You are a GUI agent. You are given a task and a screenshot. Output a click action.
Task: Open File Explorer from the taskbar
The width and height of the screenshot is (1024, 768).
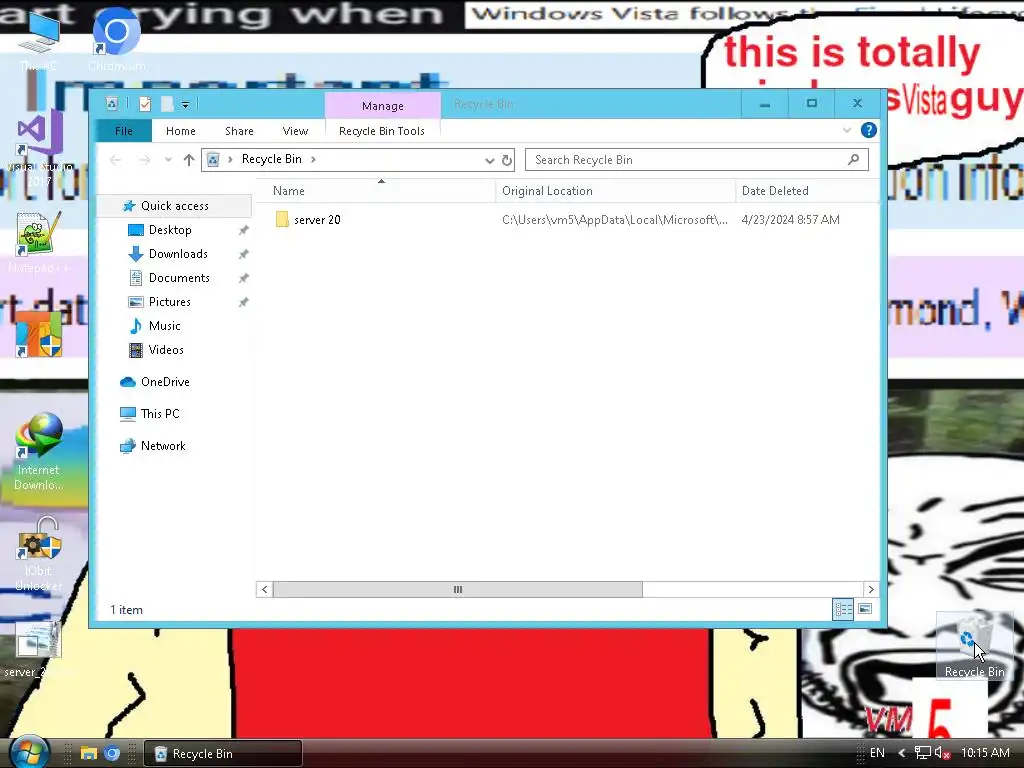click(89, 754)
